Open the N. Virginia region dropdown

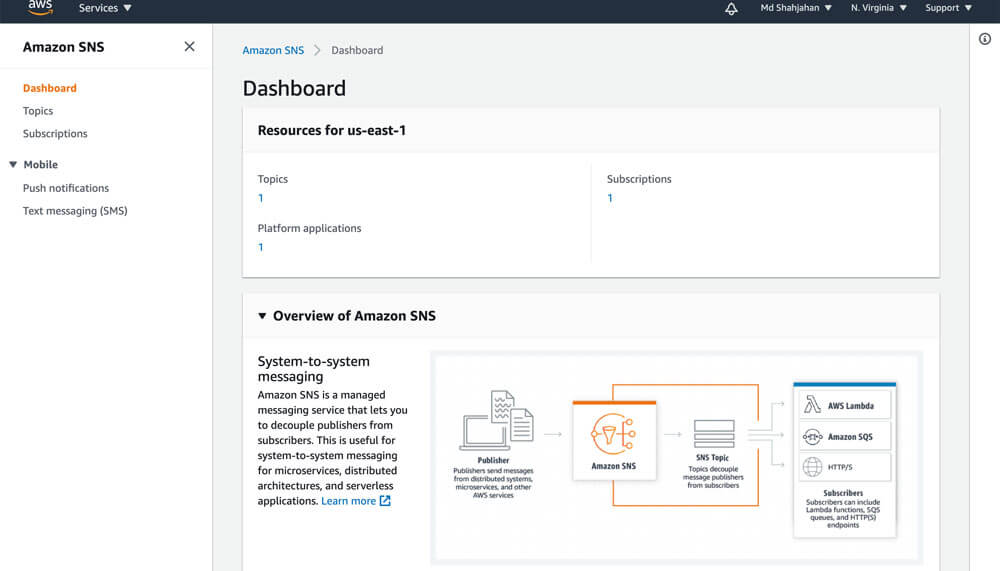point(878,8)
